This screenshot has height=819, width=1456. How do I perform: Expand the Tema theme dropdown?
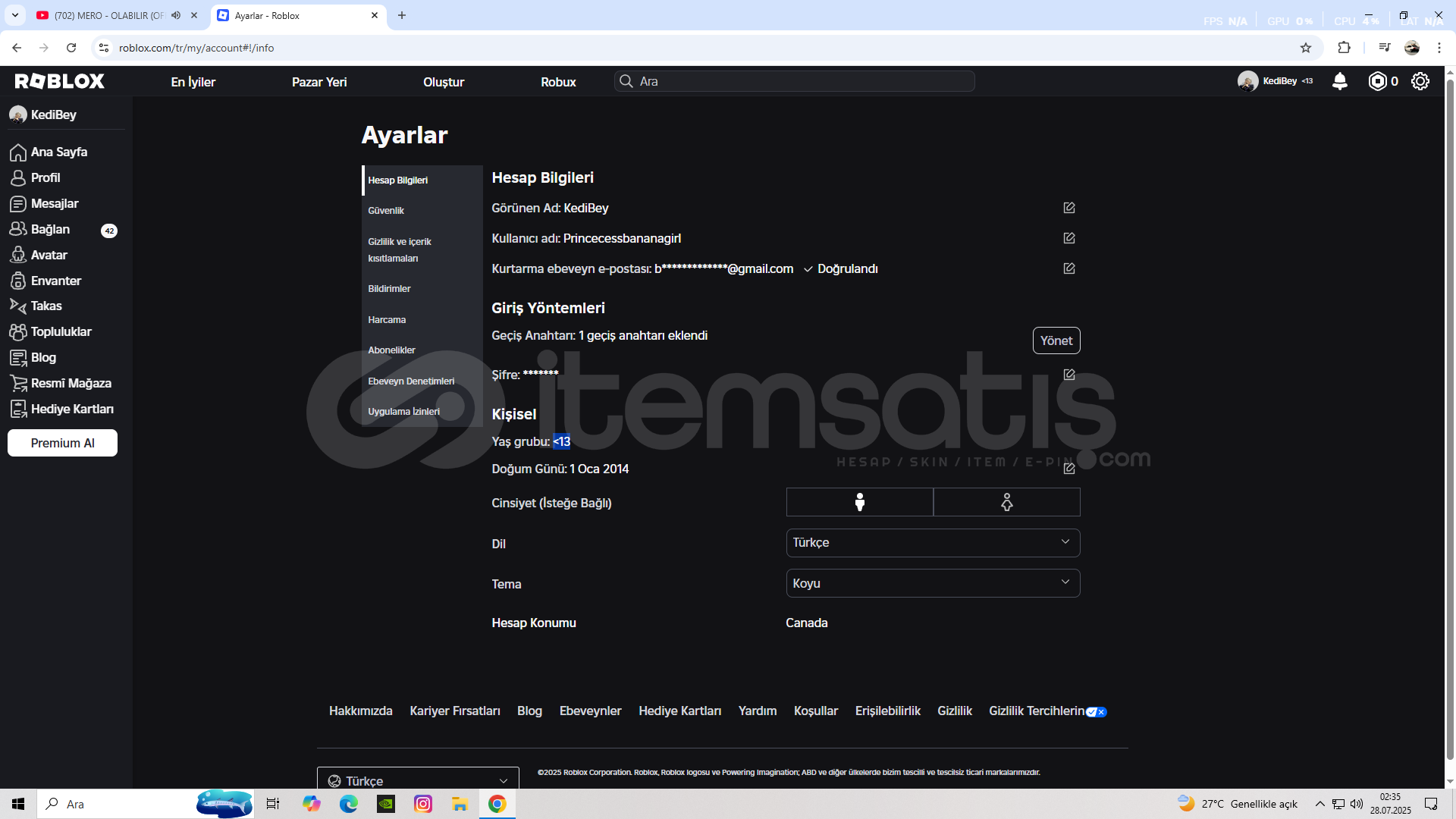pyautogui.click(x=933, y=583)
